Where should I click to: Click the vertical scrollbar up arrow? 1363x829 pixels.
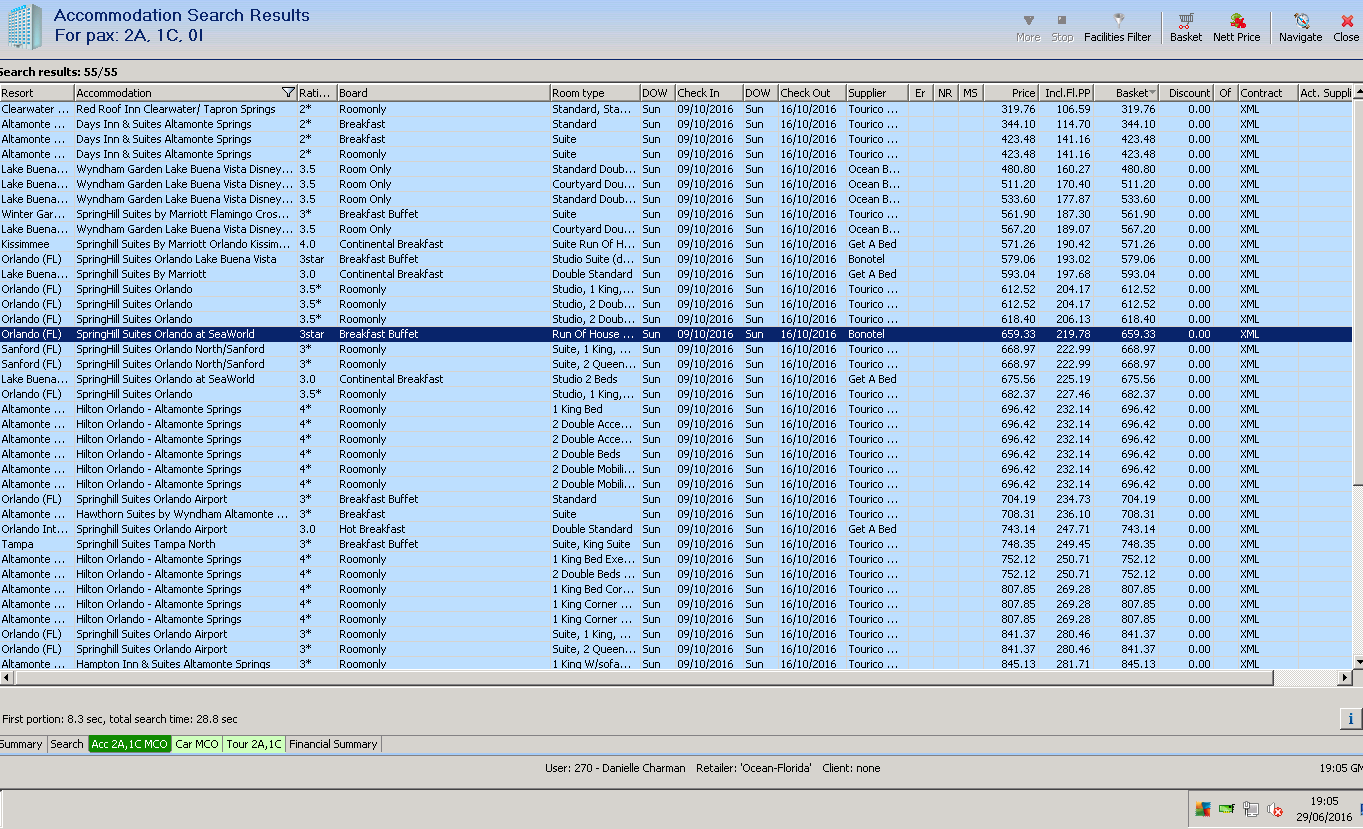tap(1358, 93)
